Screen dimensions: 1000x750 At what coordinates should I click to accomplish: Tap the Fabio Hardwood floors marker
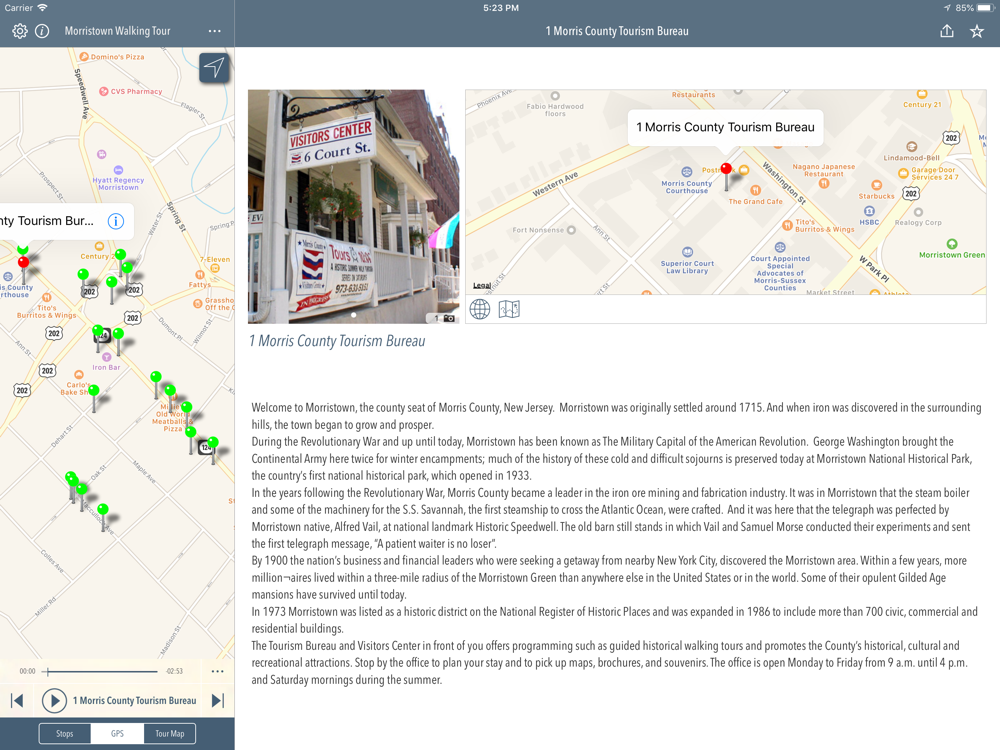click(555, 96)
